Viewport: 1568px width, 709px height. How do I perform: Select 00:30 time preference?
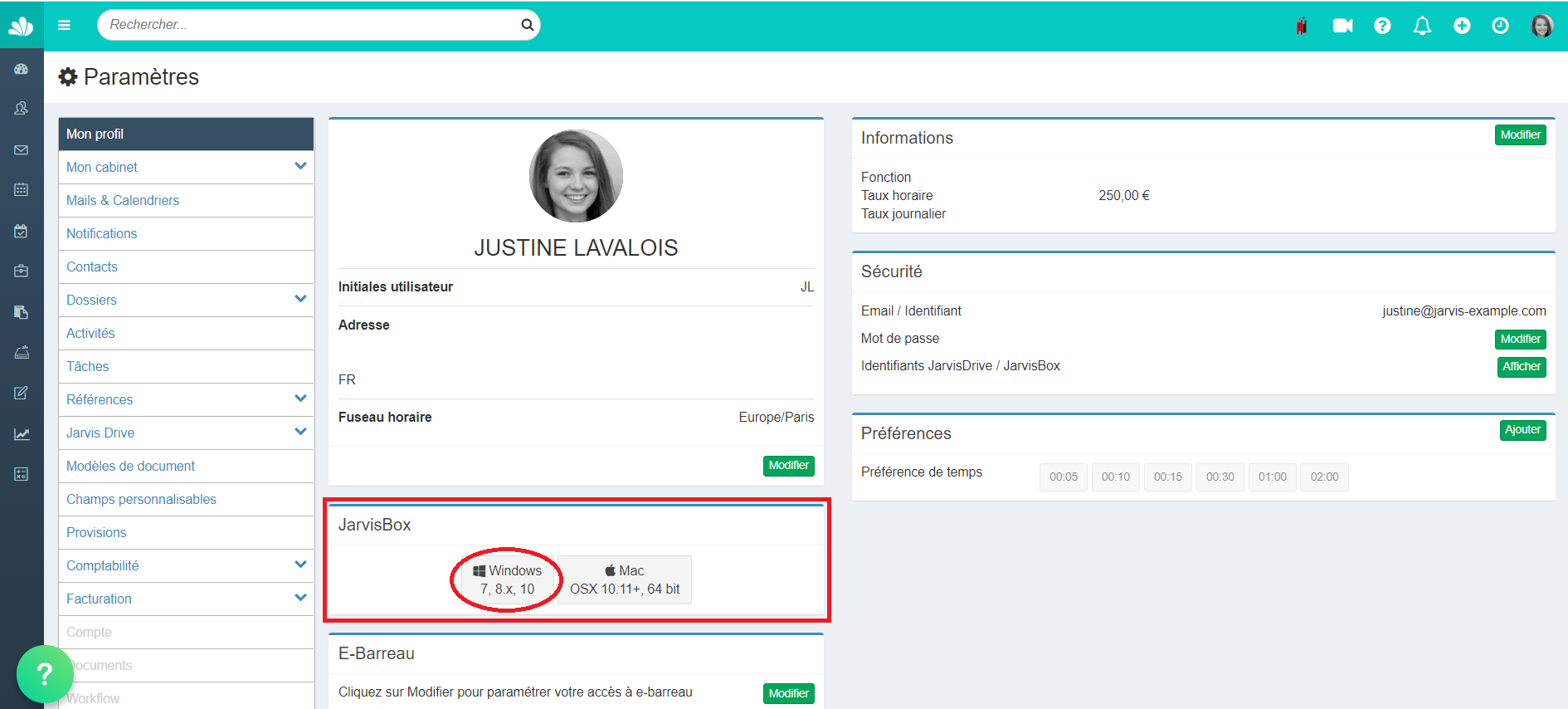tap(1220, 477)
